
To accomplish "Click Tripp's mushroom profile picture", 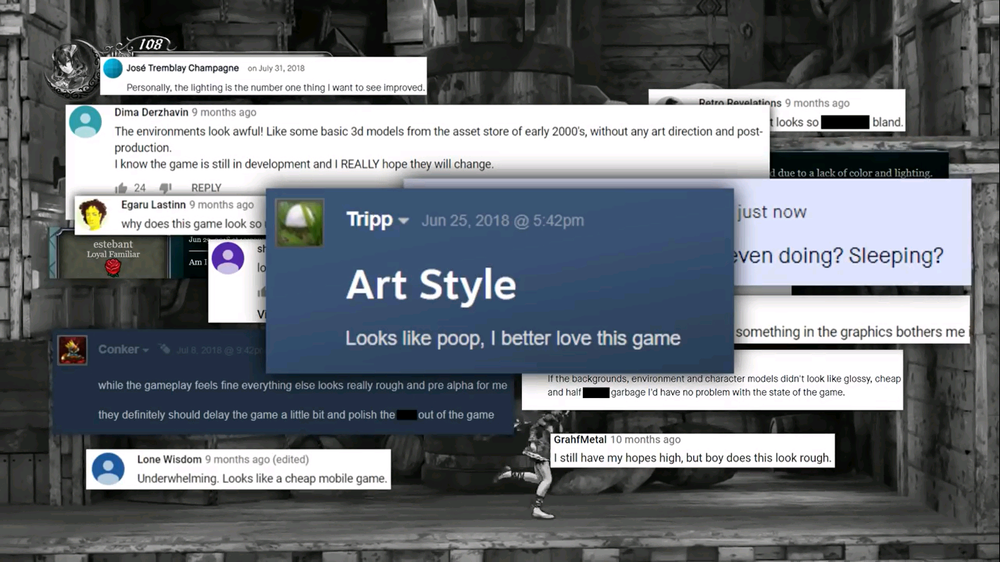I will (299, 223).
